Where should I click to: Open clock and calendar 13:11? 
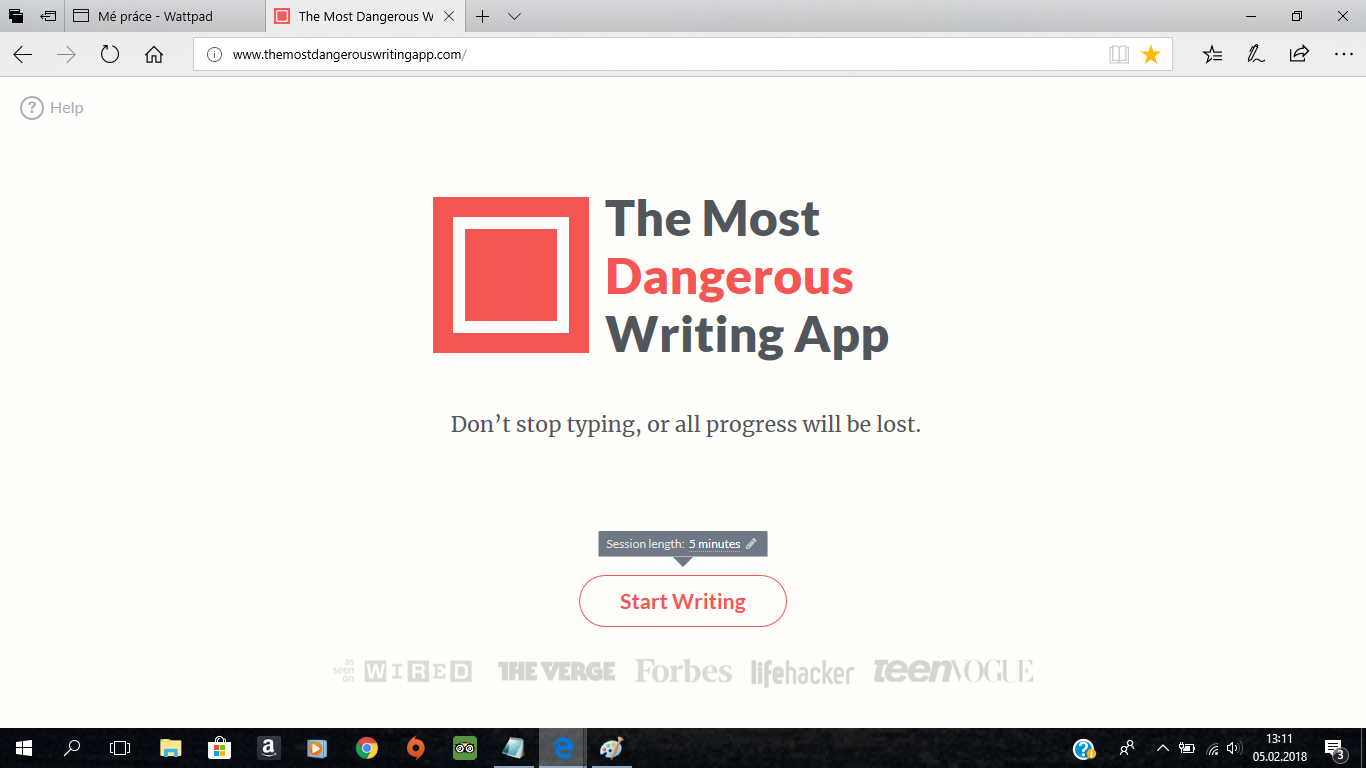[x=1279, y=748]
